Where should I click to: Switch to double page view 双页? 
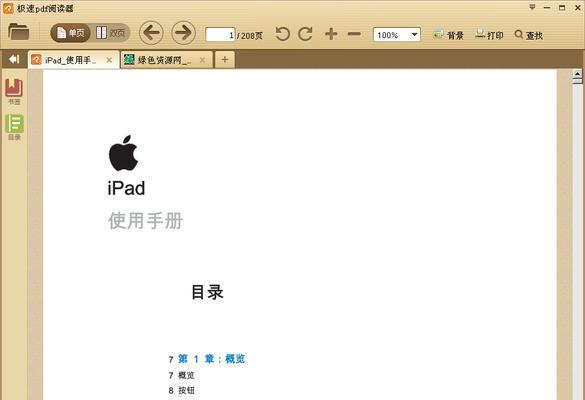(x=110, y=33)
